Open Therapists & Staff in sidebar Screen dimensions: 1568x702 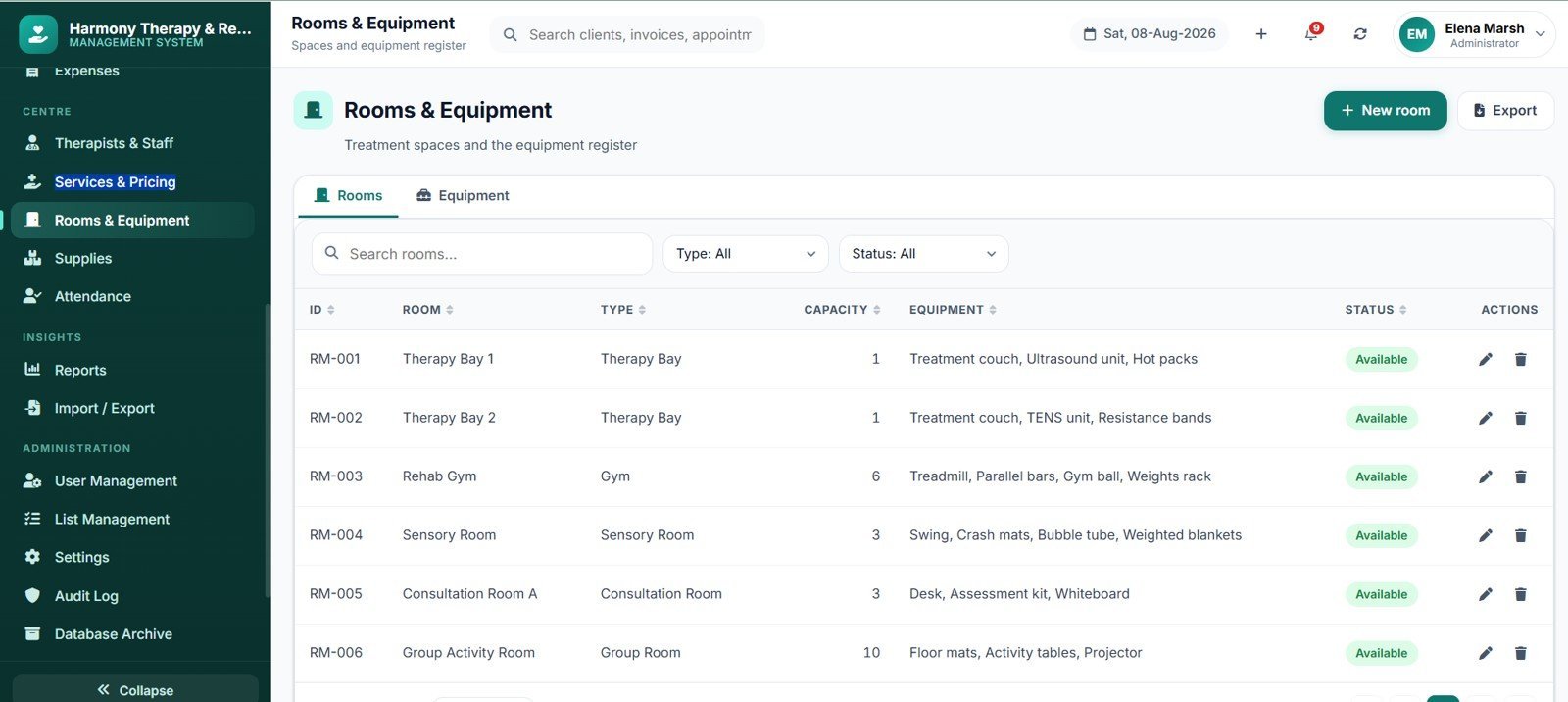(132, 143)
